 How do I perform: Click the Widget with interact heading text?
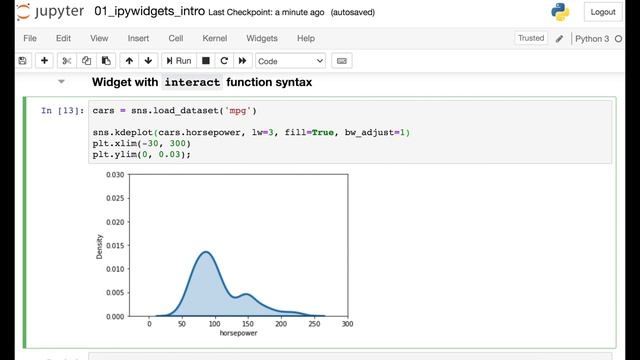pyautogui.click(x=202, y=82)
